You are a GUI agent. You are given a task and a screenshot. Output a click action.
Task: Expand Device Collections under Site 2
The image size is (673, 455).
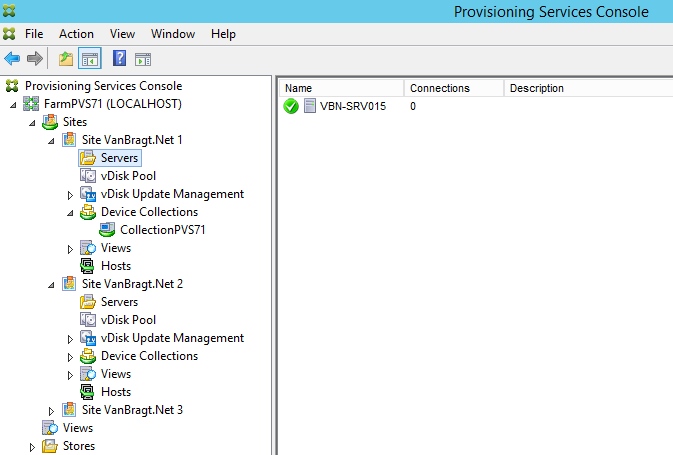coord(70,357)
